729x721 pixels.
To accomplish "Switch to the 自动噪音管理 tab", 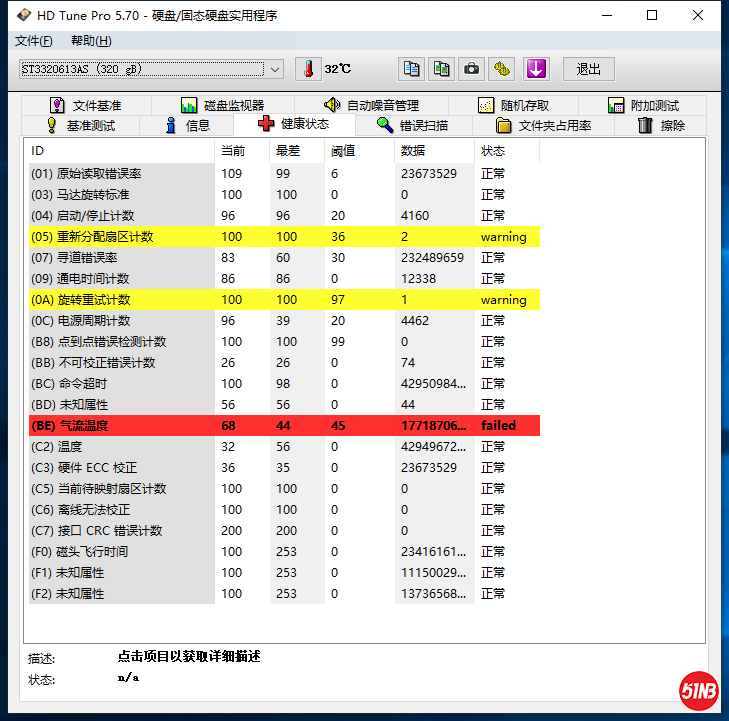I will tap(371, 106).
